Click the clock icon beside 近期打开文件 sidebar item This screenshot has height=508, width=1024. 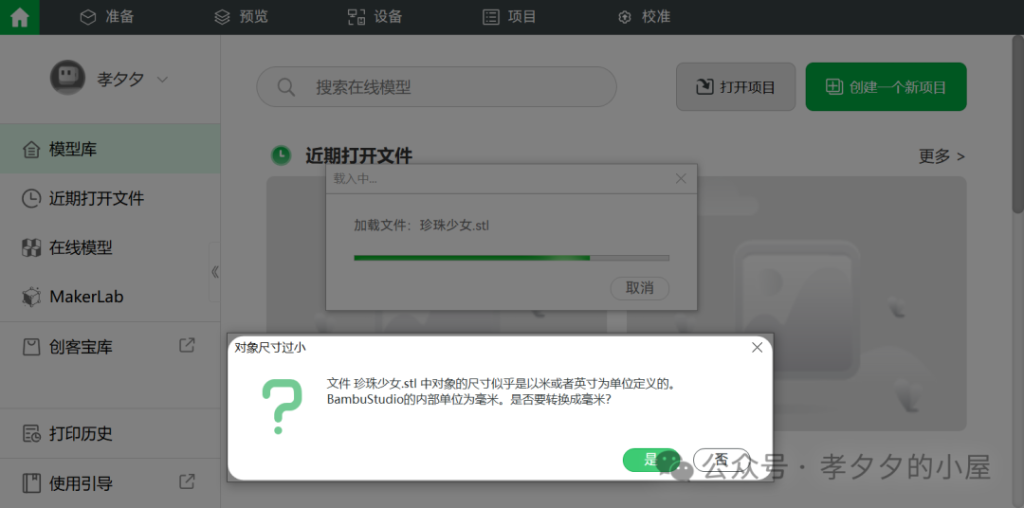(x=31, y=198)
